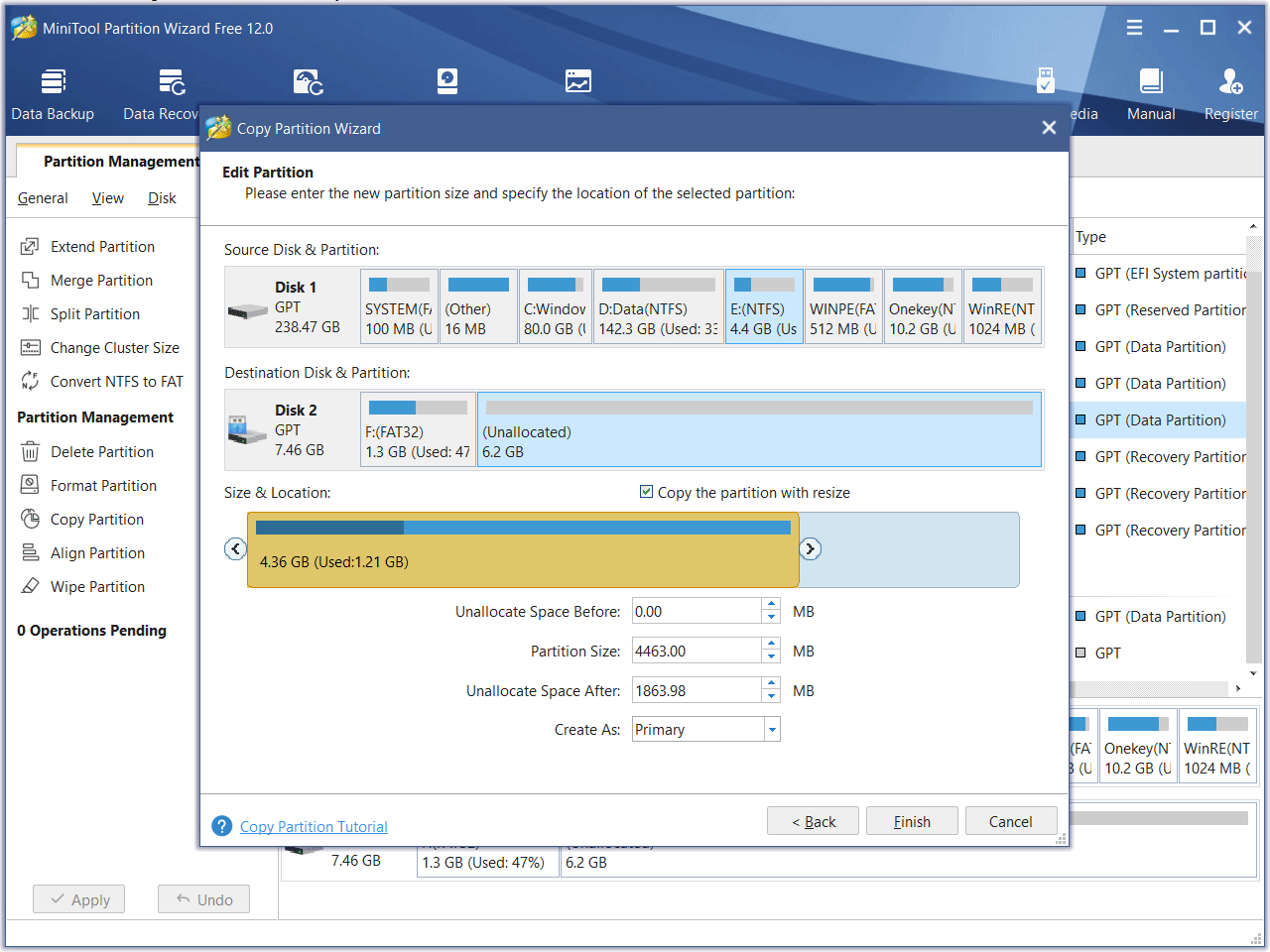Image resolution: width=1270 pixels, height=952 pixels.
Task: Click GPT (Reserved Partition) row
Action: [x=1159, y=309]
